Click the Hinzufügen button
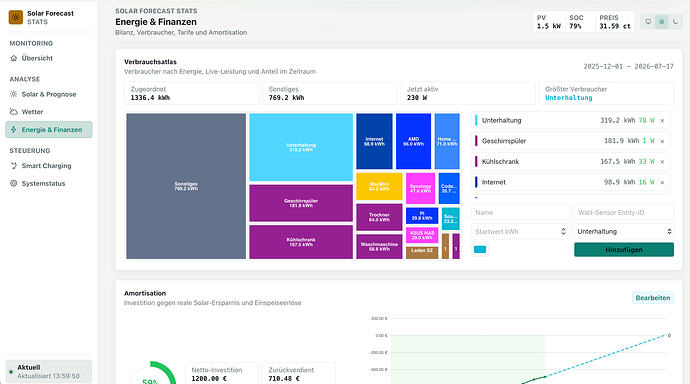 (x=624, y=249)
